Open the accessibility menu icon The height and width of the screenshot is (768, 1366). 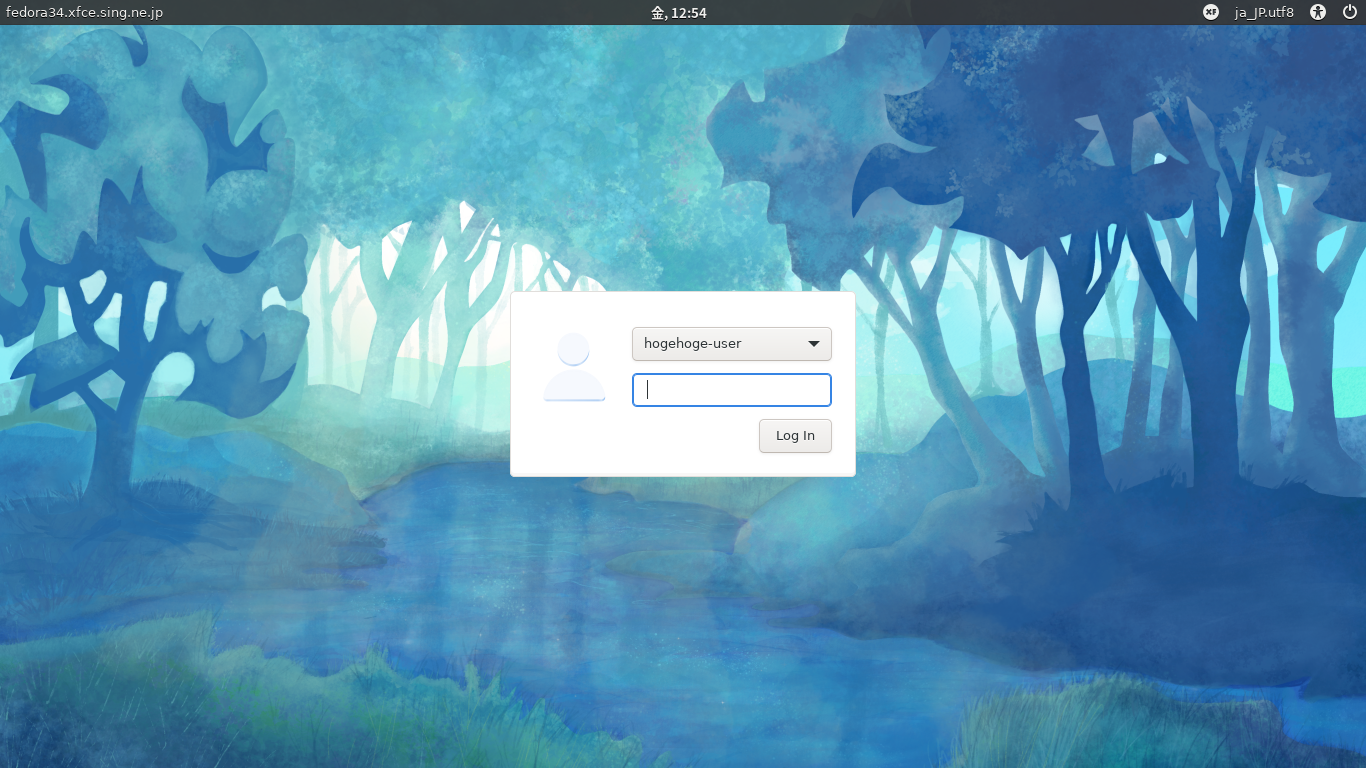click(1318, 12)
